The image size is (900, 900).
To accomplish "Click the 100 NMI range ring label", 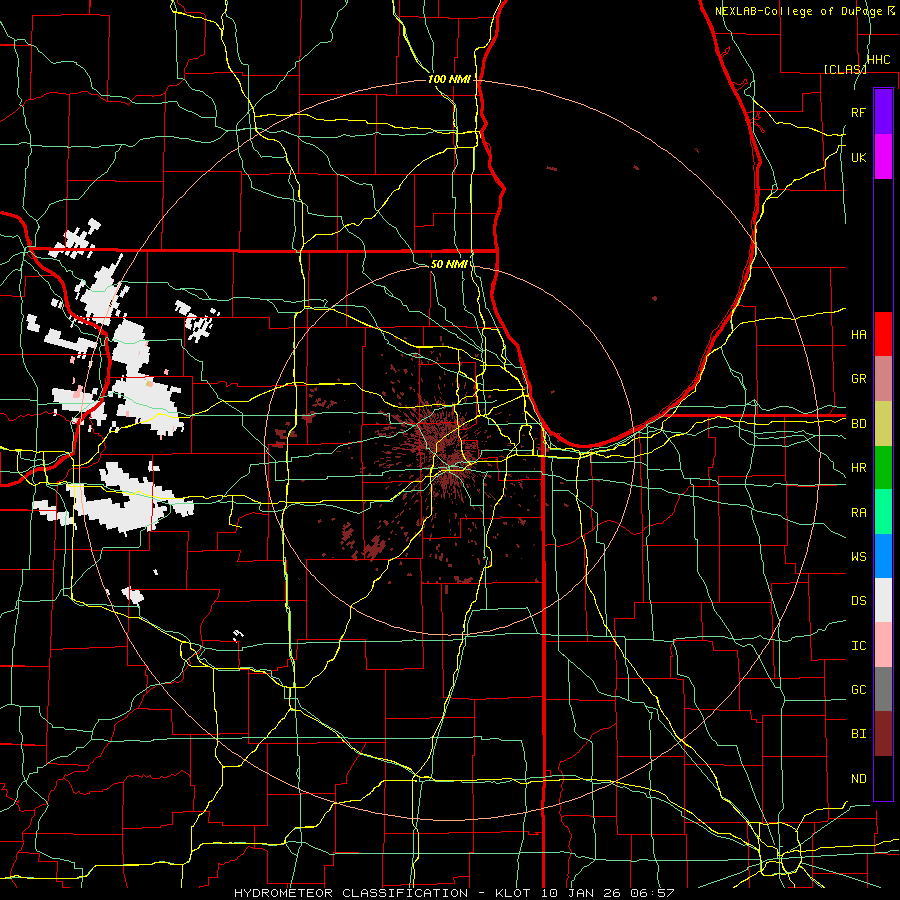I will pyautogui.click(x=449, y=79).
